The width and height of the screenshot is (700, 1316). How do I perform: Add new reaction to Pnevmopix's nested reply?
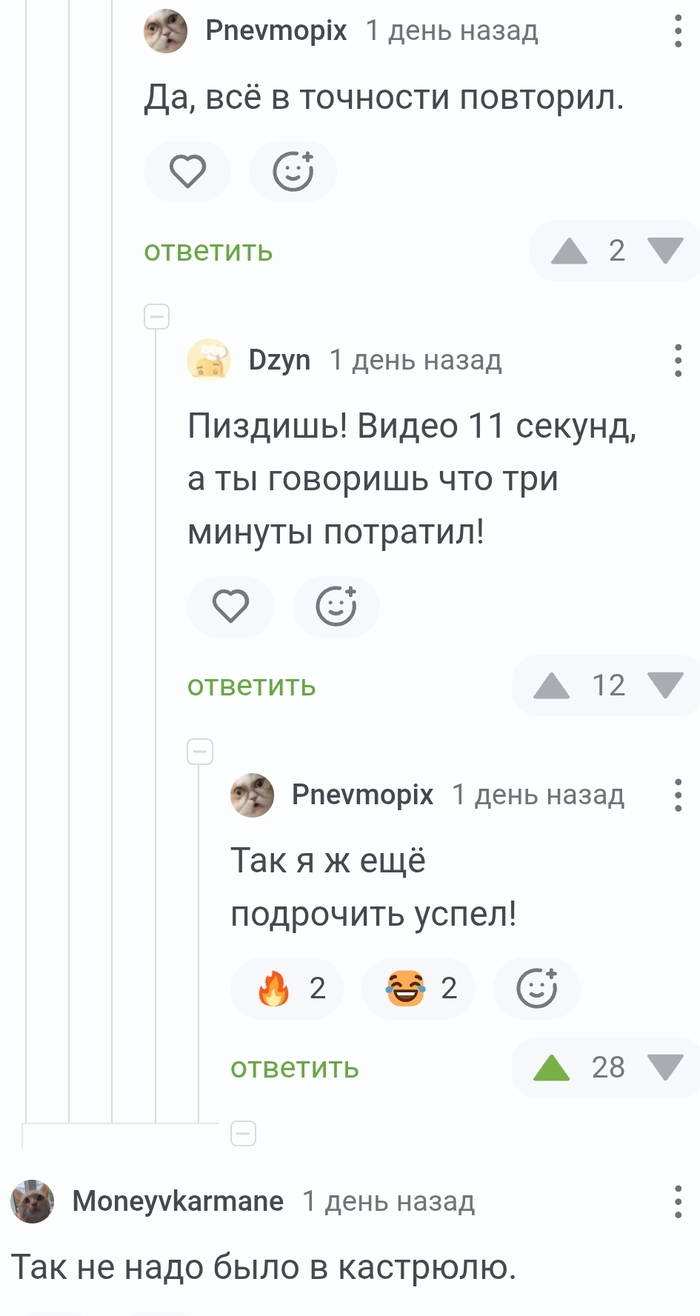click(537, 989)
